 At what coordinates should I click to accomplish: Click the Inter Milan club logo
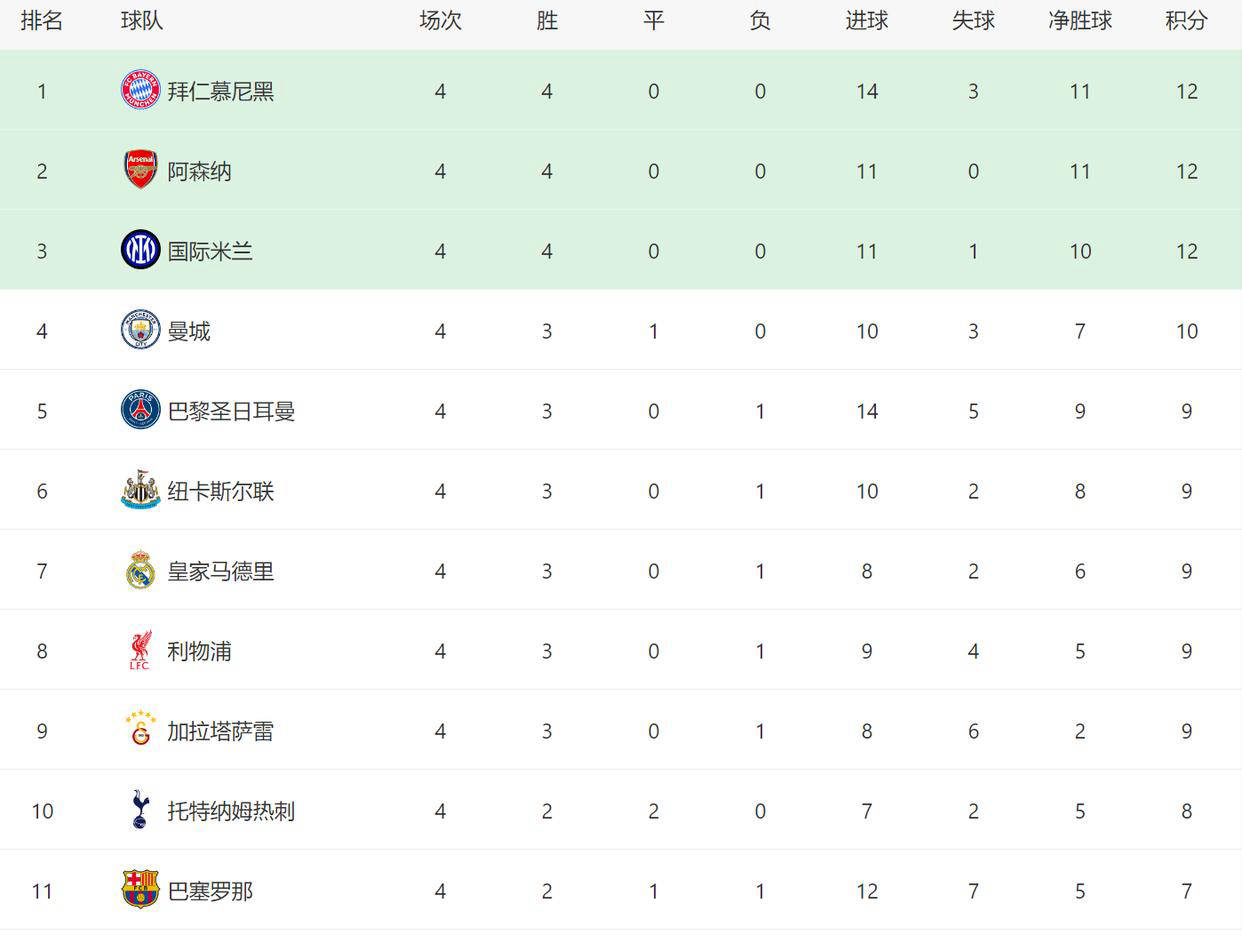click(140, 250)
